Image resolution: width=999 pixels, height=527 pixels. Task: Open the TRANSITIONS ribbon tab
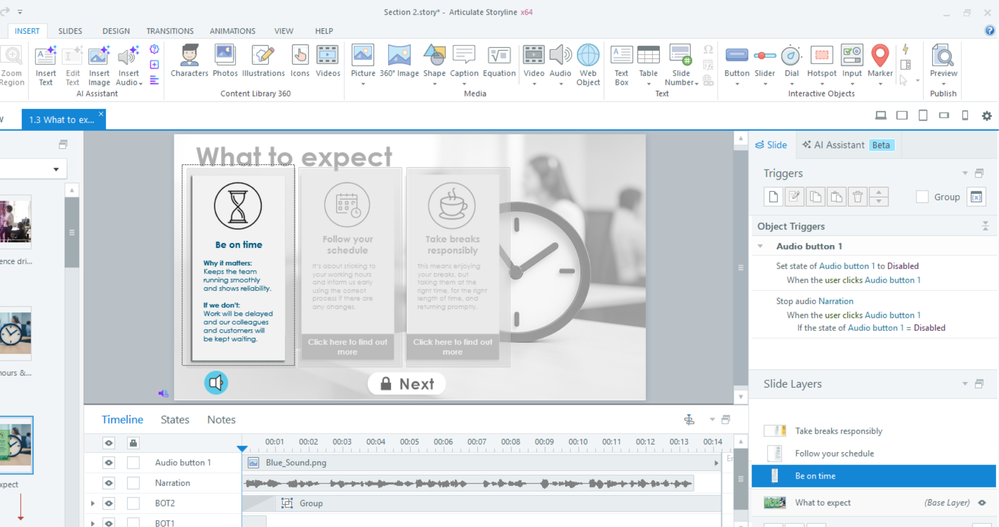click(x=170, y=31)
